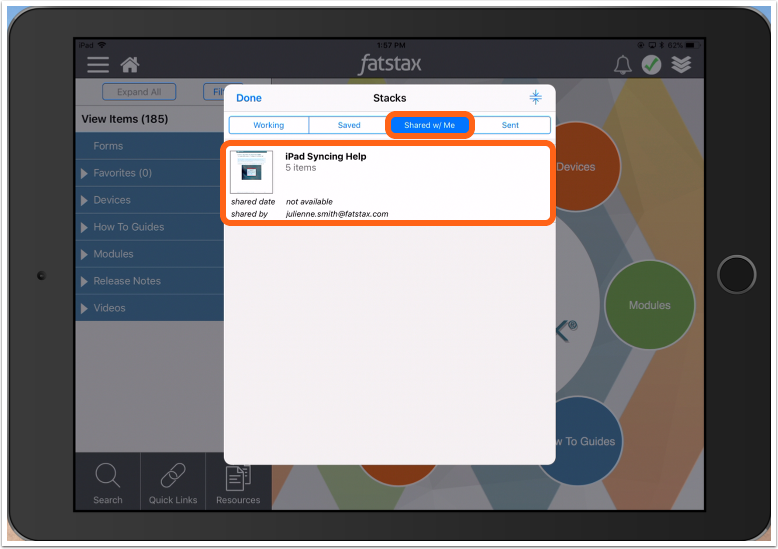The width and height of the screenshot is (778, 549).
Task: Open the notifications bell
Action: tap(623, 65)
